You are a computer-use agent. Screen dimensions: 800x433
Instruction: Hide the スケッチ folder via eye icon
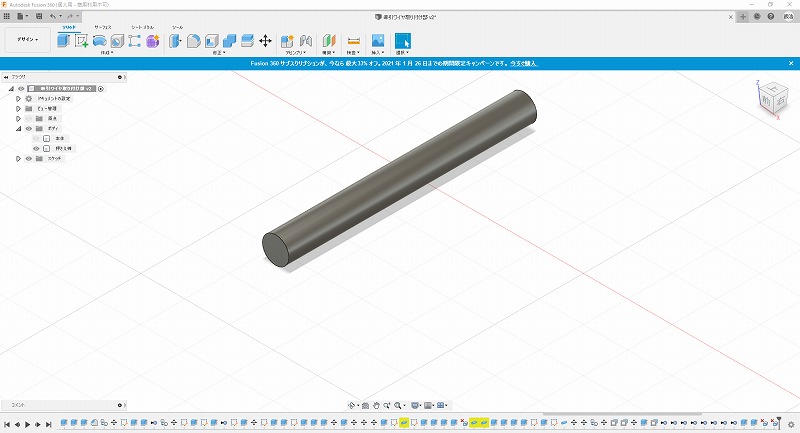point(28,158)
